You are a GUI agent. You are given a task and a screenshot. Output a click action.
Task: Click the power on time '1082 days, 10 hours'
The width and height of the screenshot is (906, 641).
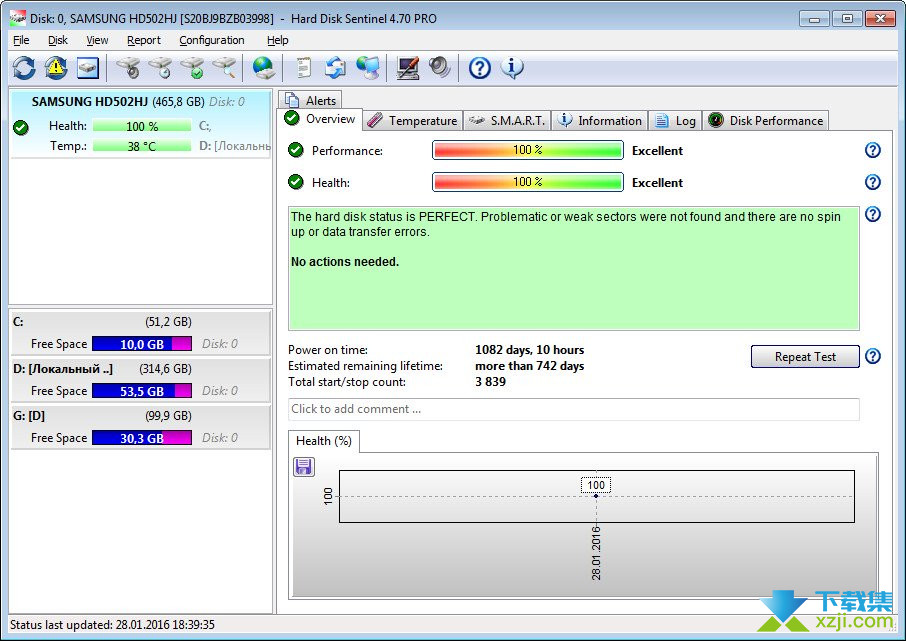(x=529, y=350)
